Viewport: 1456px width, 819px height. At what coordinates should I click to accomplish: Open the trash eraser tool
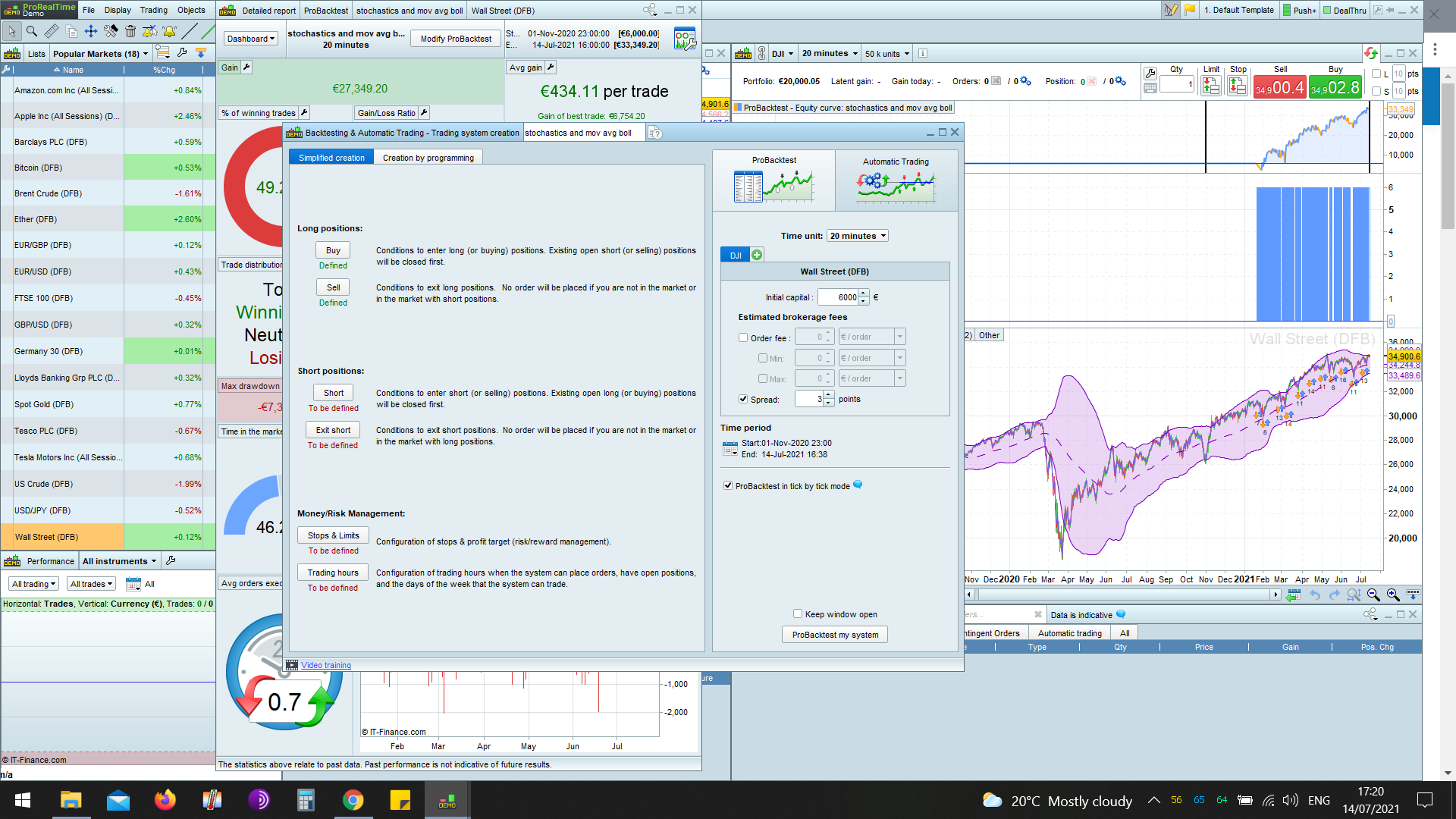tap(130, 32)
